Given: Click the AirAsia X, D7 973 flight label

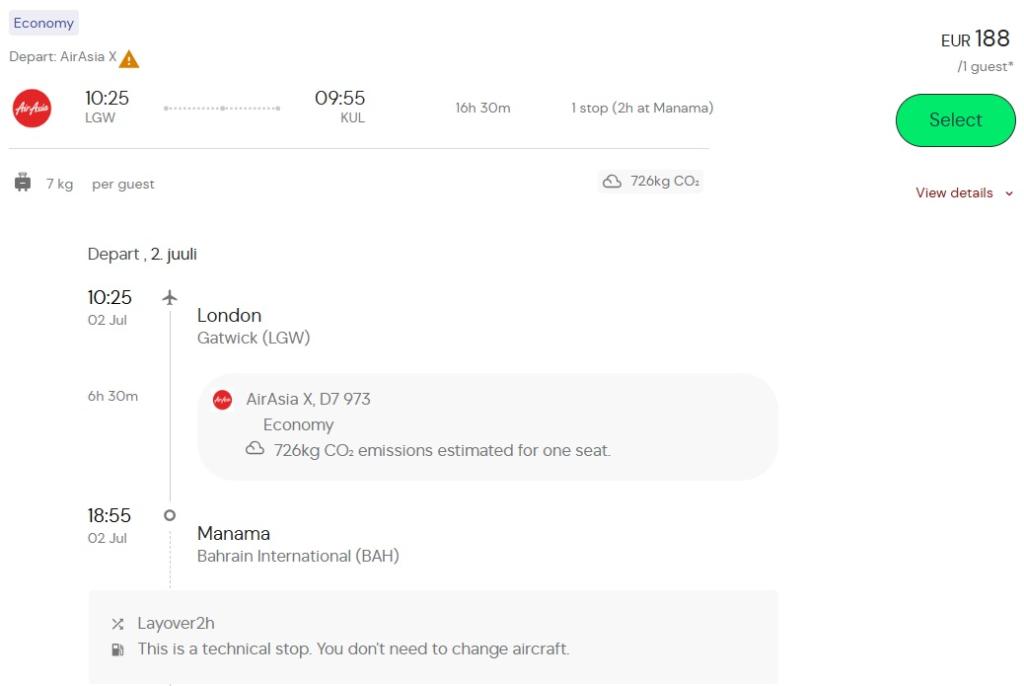Looking at the screenshot, I should point(308,399).
